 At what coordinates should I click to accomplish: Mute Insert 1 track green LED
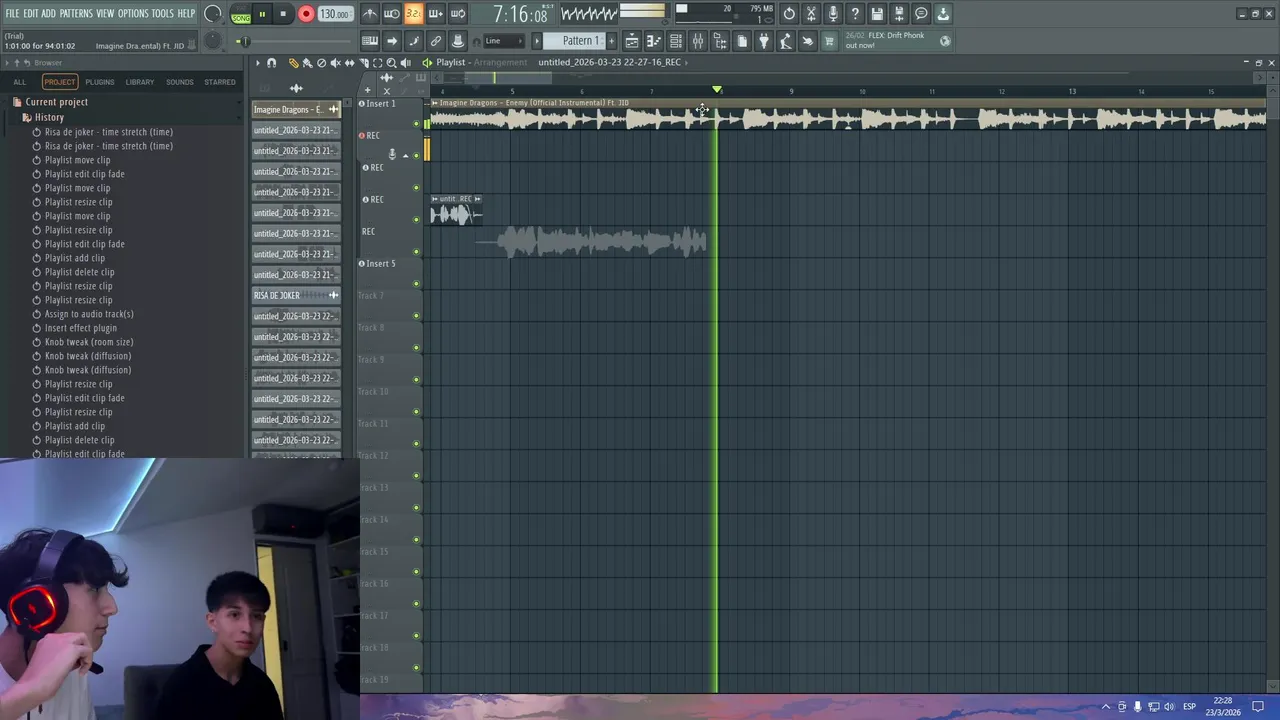click(x=417, y=124)
